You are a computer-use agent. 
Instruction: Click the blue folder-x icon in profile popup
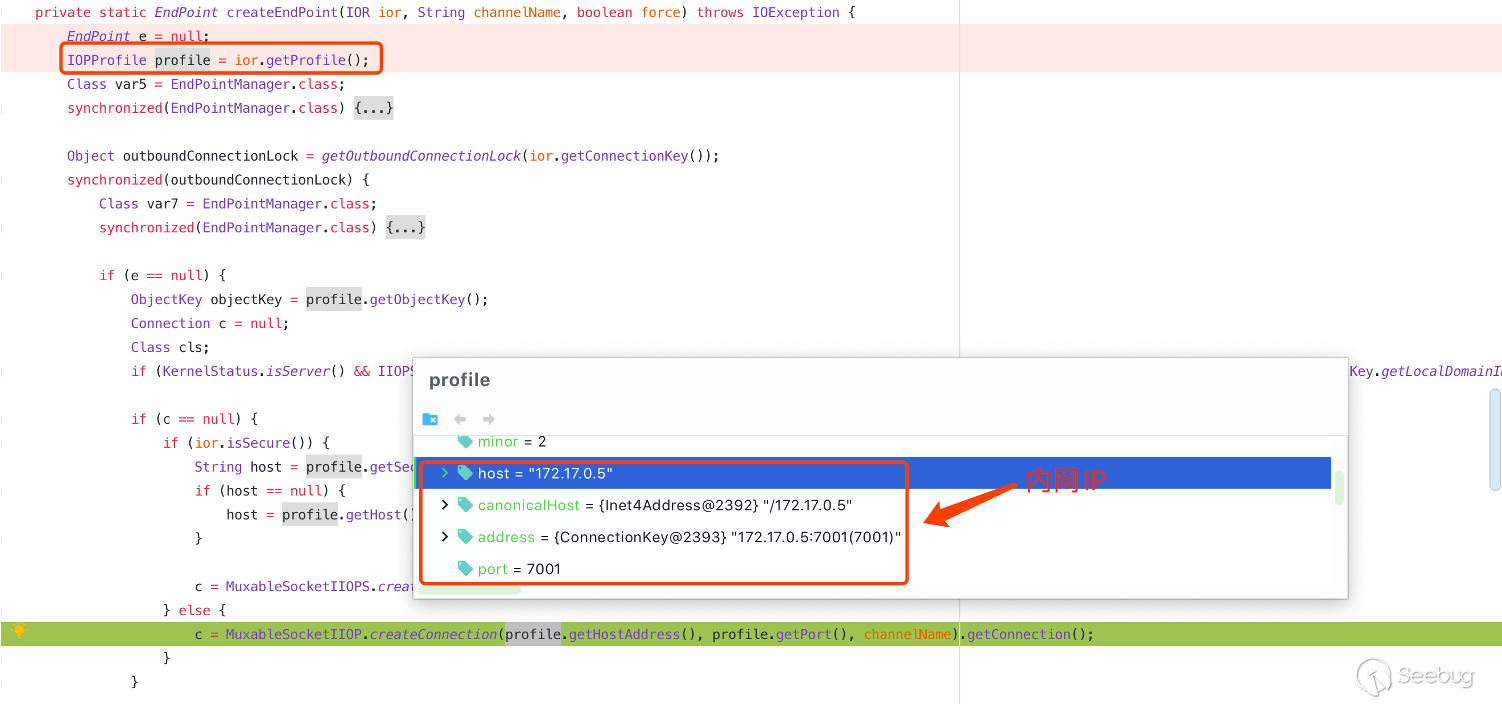430,419
